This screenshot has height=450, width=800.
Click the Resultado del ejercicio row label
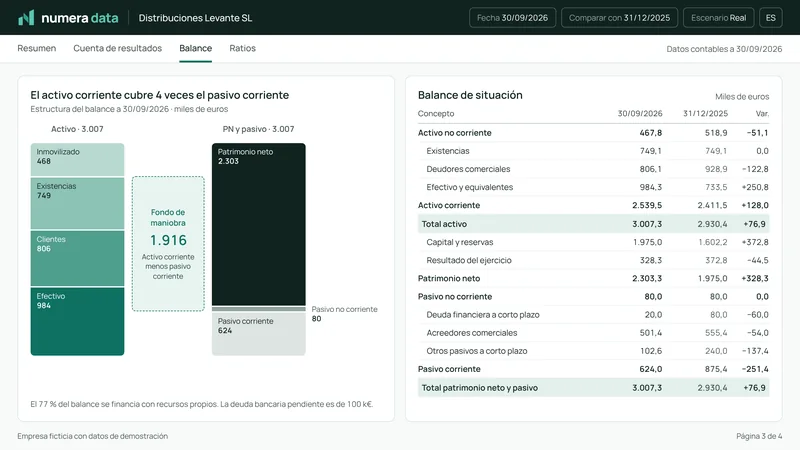469,260
